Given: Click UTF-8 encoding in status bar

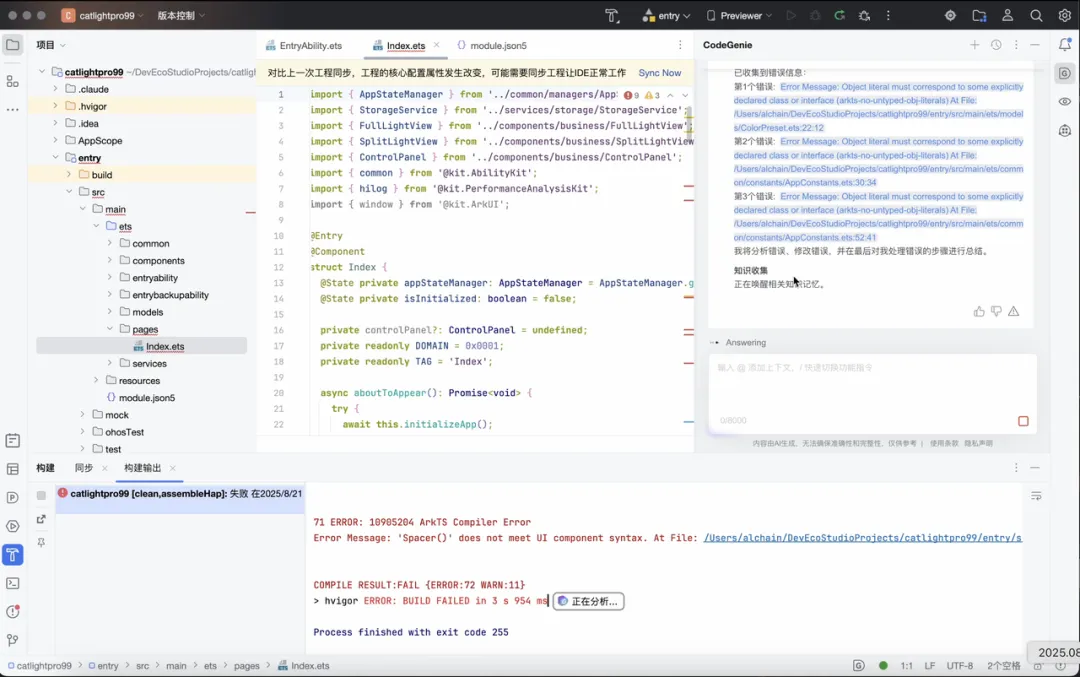Looking at the screenshot, I should pyautogui.click(x=959, y=666).
